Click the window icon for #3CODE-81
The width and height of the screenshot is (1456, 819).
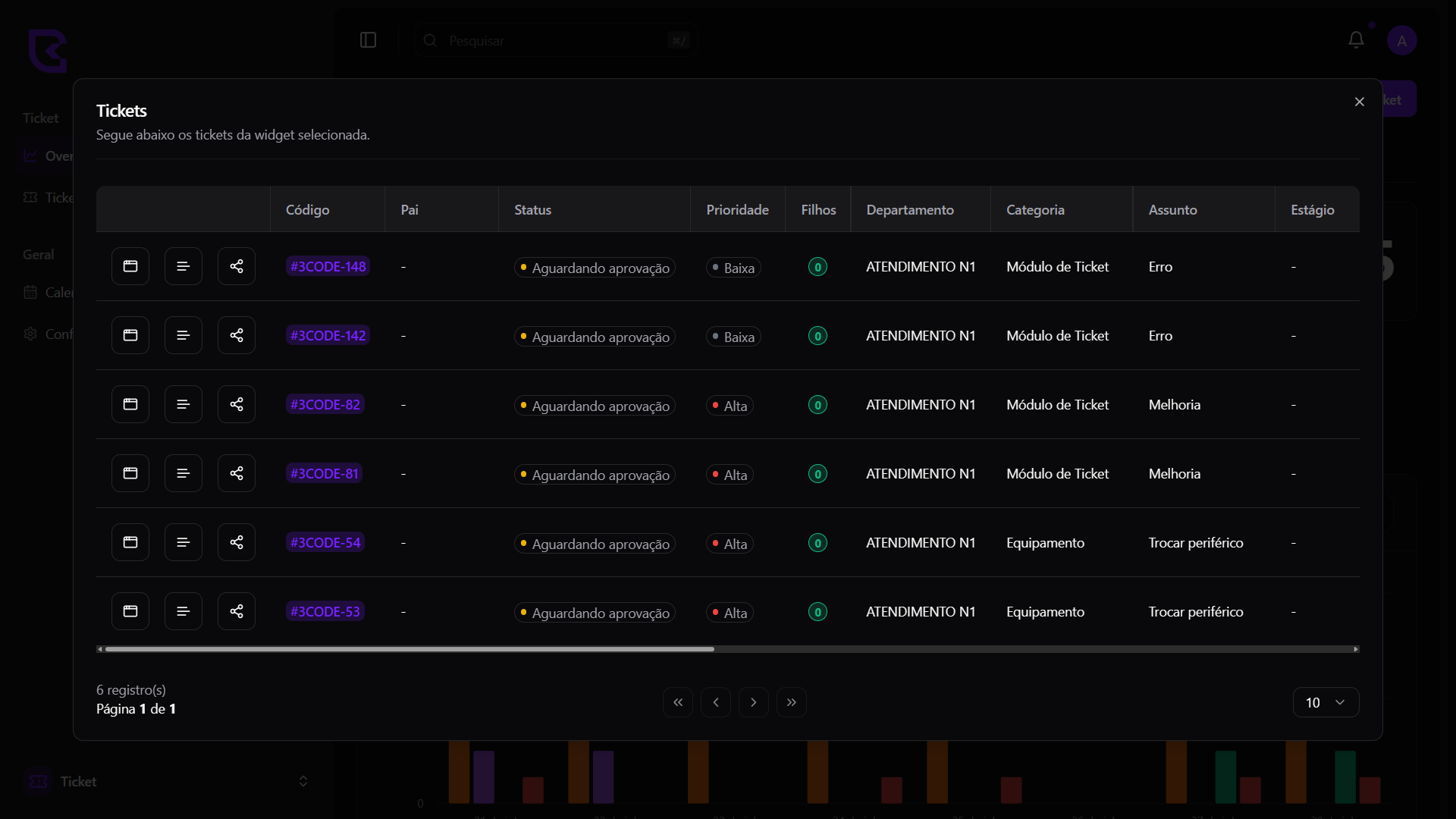[130, 473]
